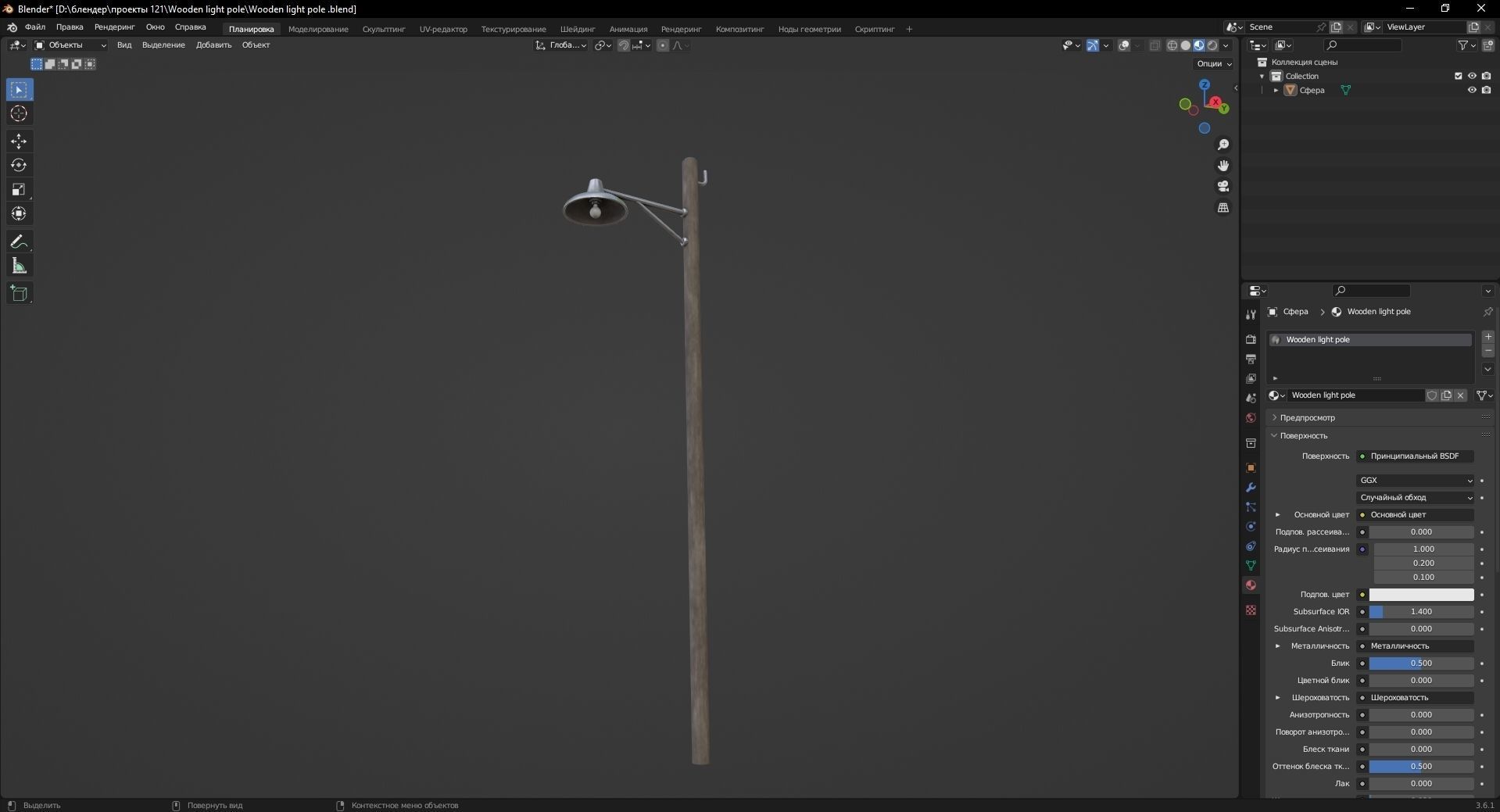Toggle camera view icon in viewport
The width and height of the screenshot is (1500, 812).
tap(1223, 186)
